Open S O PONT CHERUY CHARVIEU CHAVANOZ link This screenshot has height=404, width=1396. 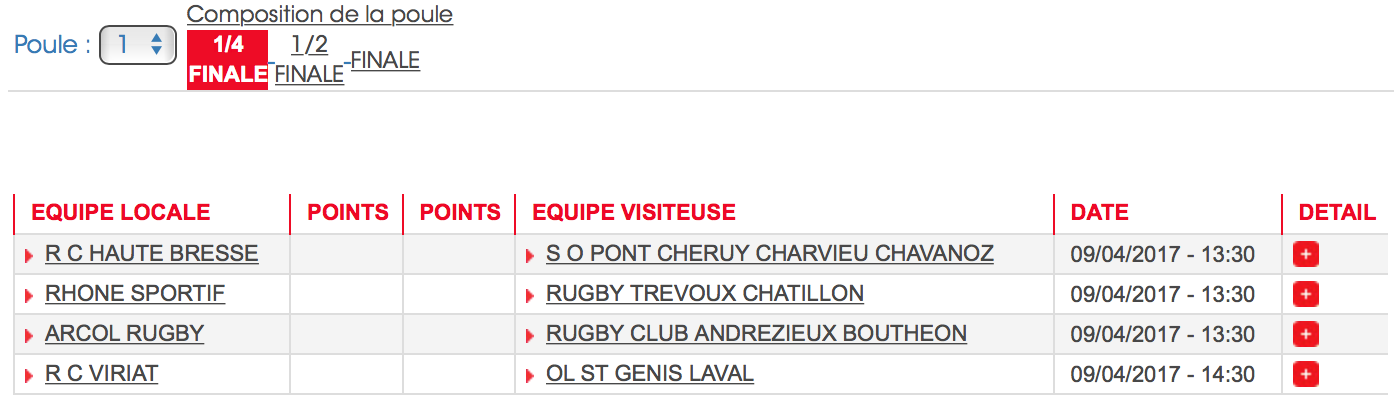[x=770, y=254]
